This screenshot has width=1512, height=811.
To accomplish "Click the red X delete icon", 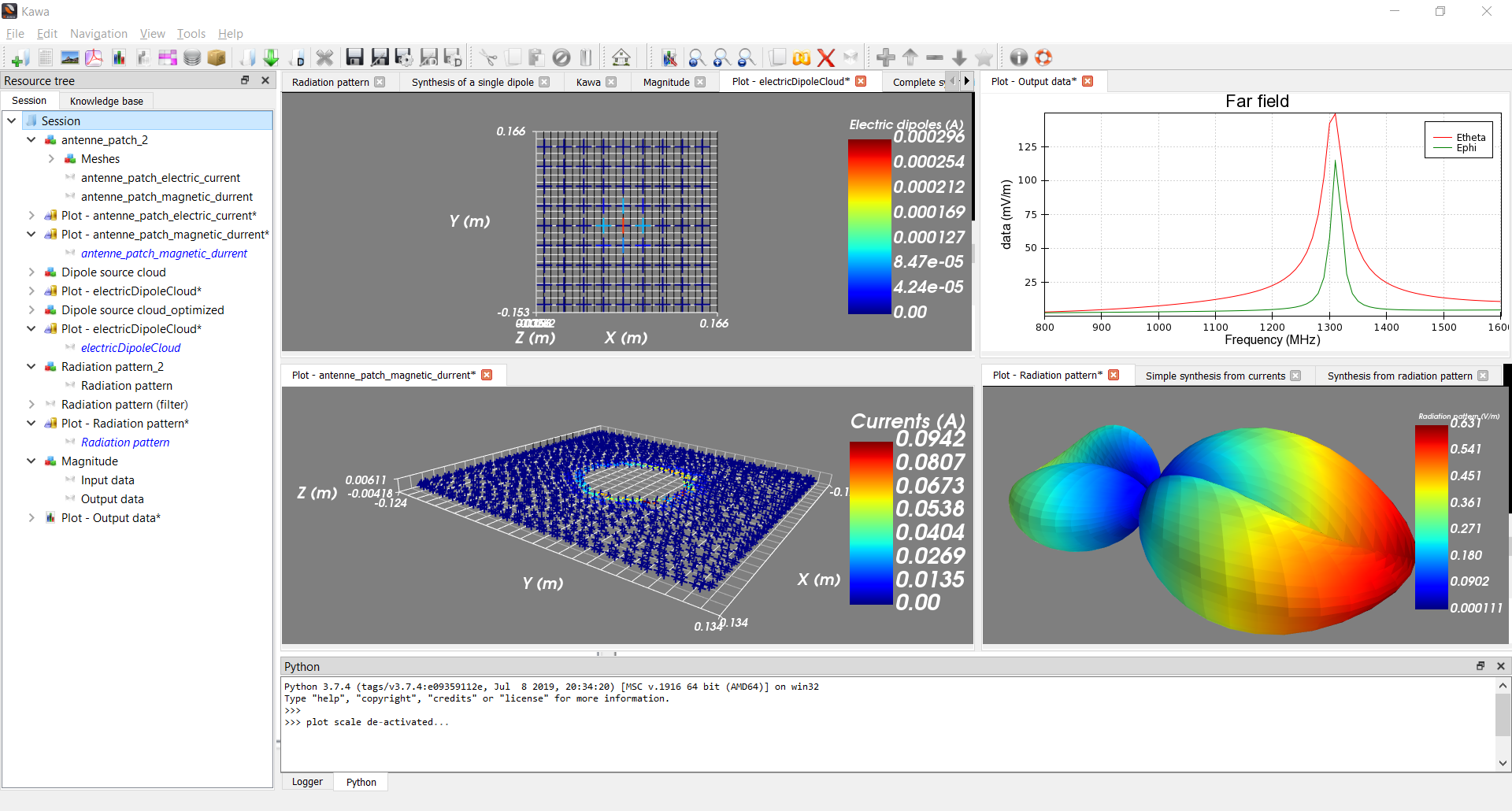I will click(x=825, y=58).
